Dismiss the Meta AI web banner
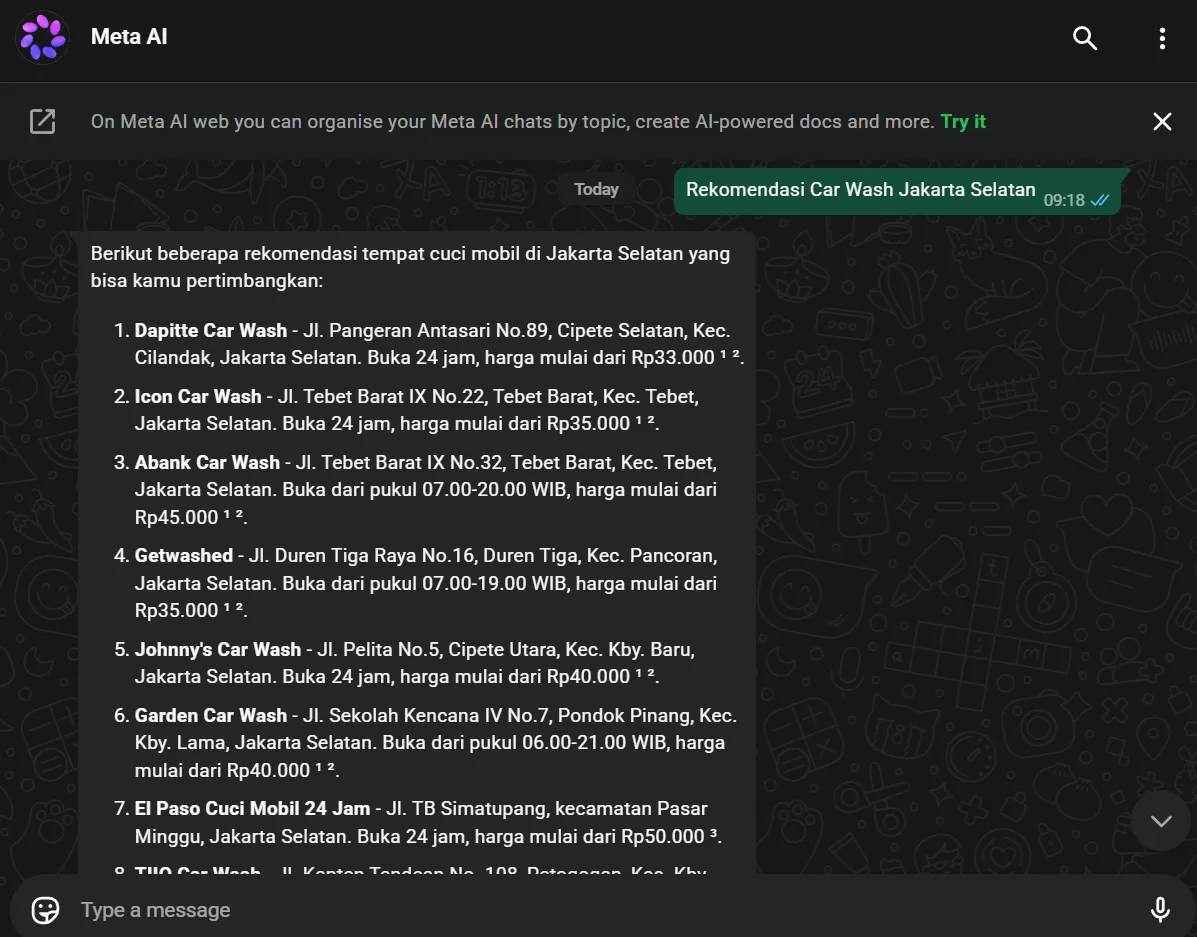1197x937 pixels. [x=1162, y=121]
